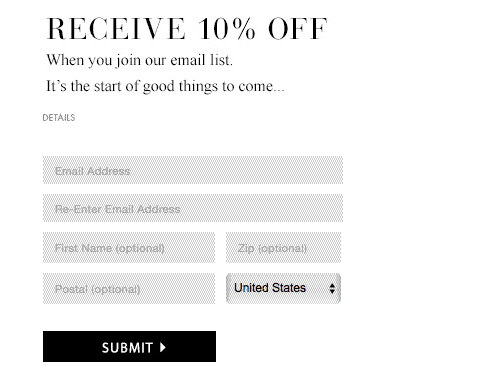495x375 pixels.
Task: Focus the Email Address field
Action: click(193, 170)
